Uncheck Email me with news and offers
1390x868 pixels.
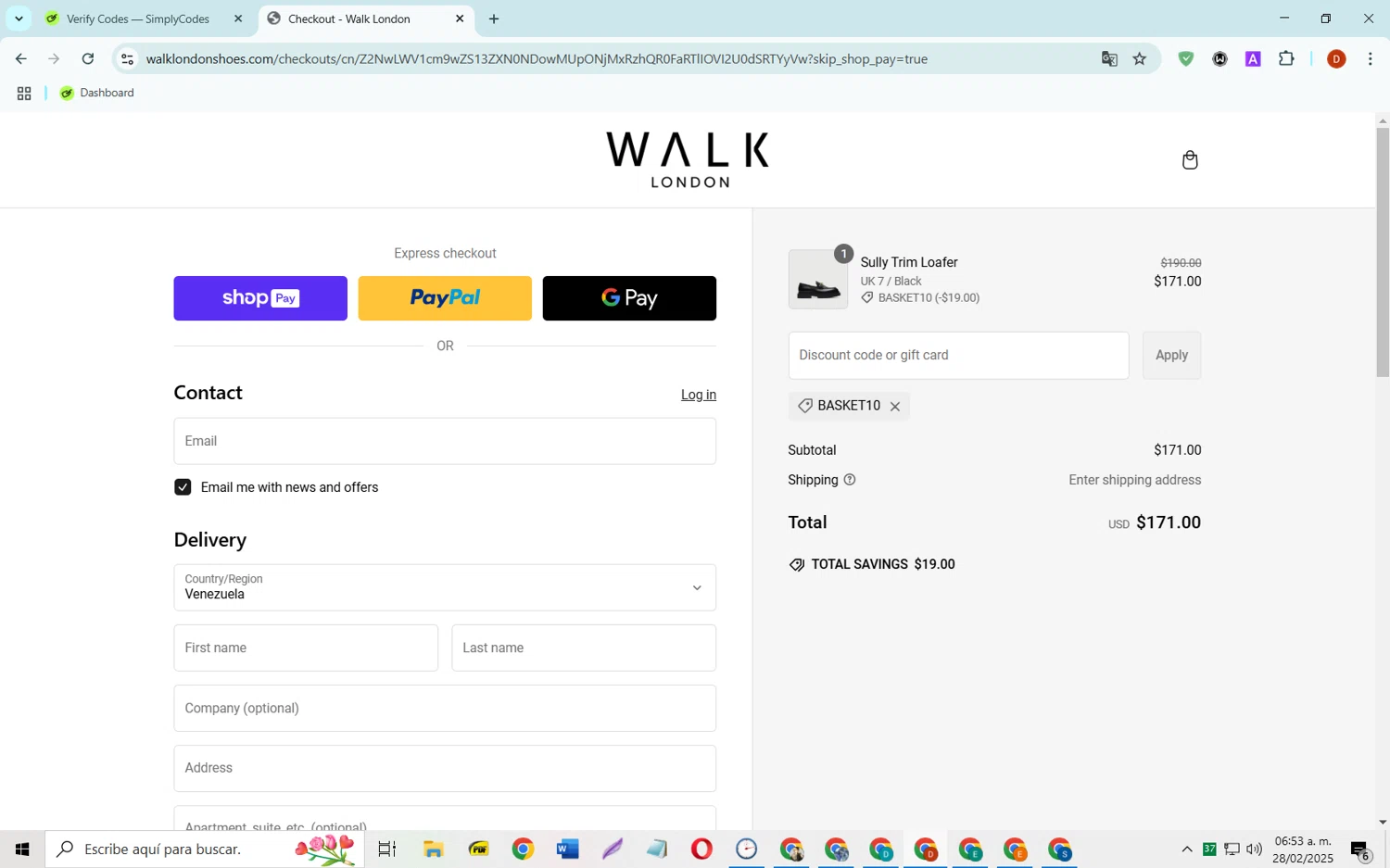[183, 487]
